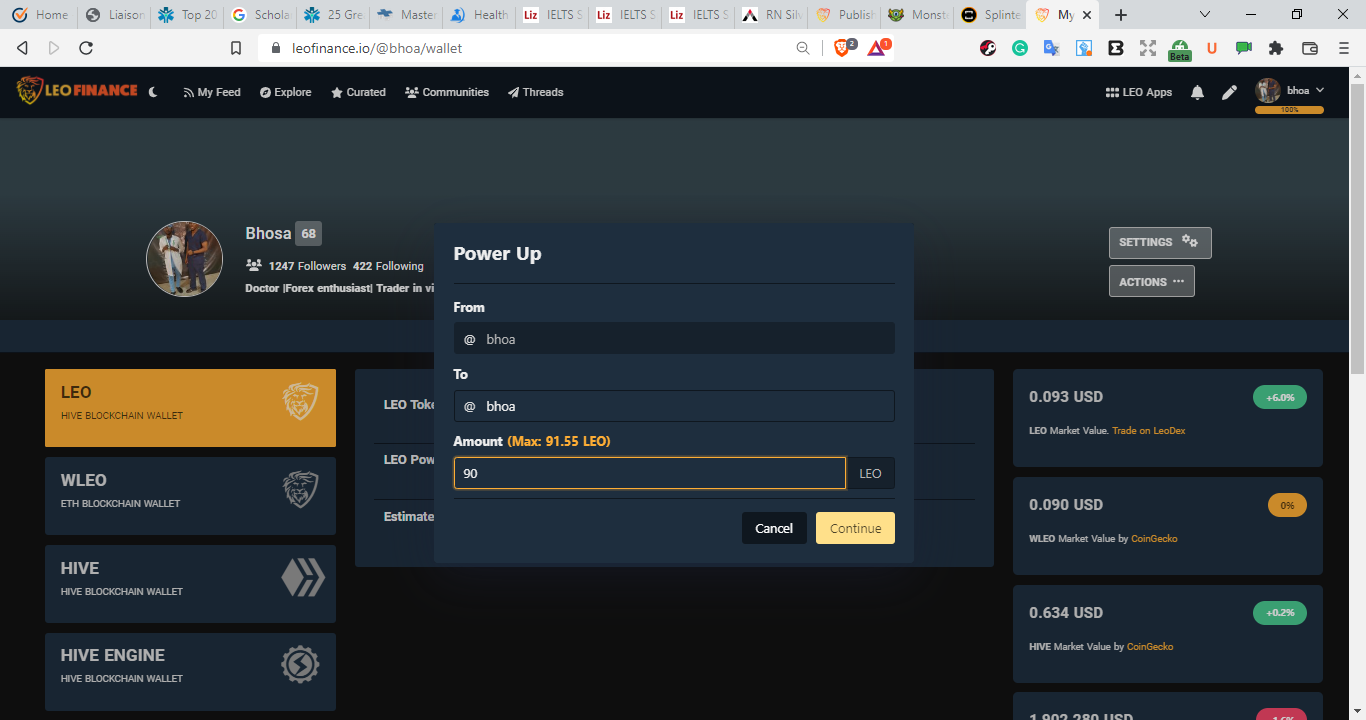The width and height of the screenshot is (1366, 720).
Task: Click the fullscreen-arrows extension icon
Action: [x=1147, y=47]
